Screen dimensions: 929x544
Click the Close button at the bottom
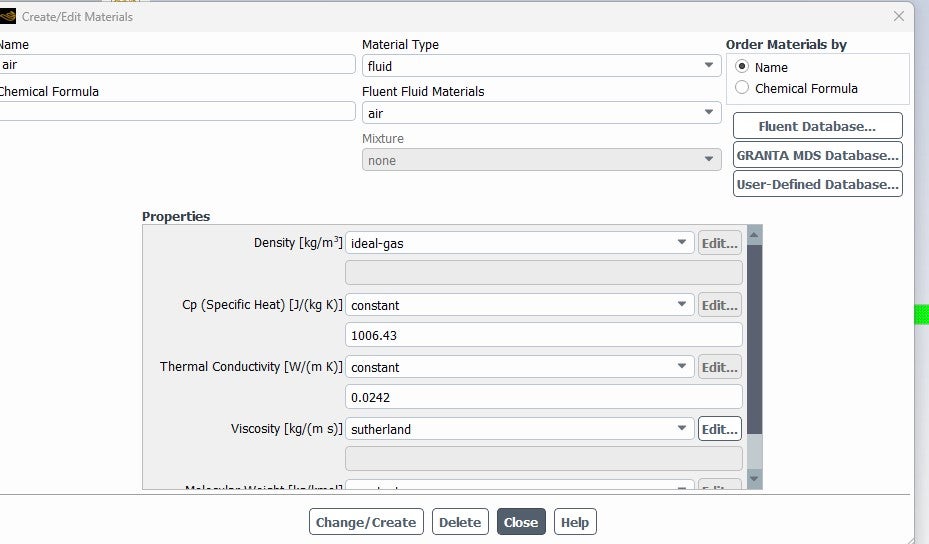pyautogui.click(x=521, y=522)
